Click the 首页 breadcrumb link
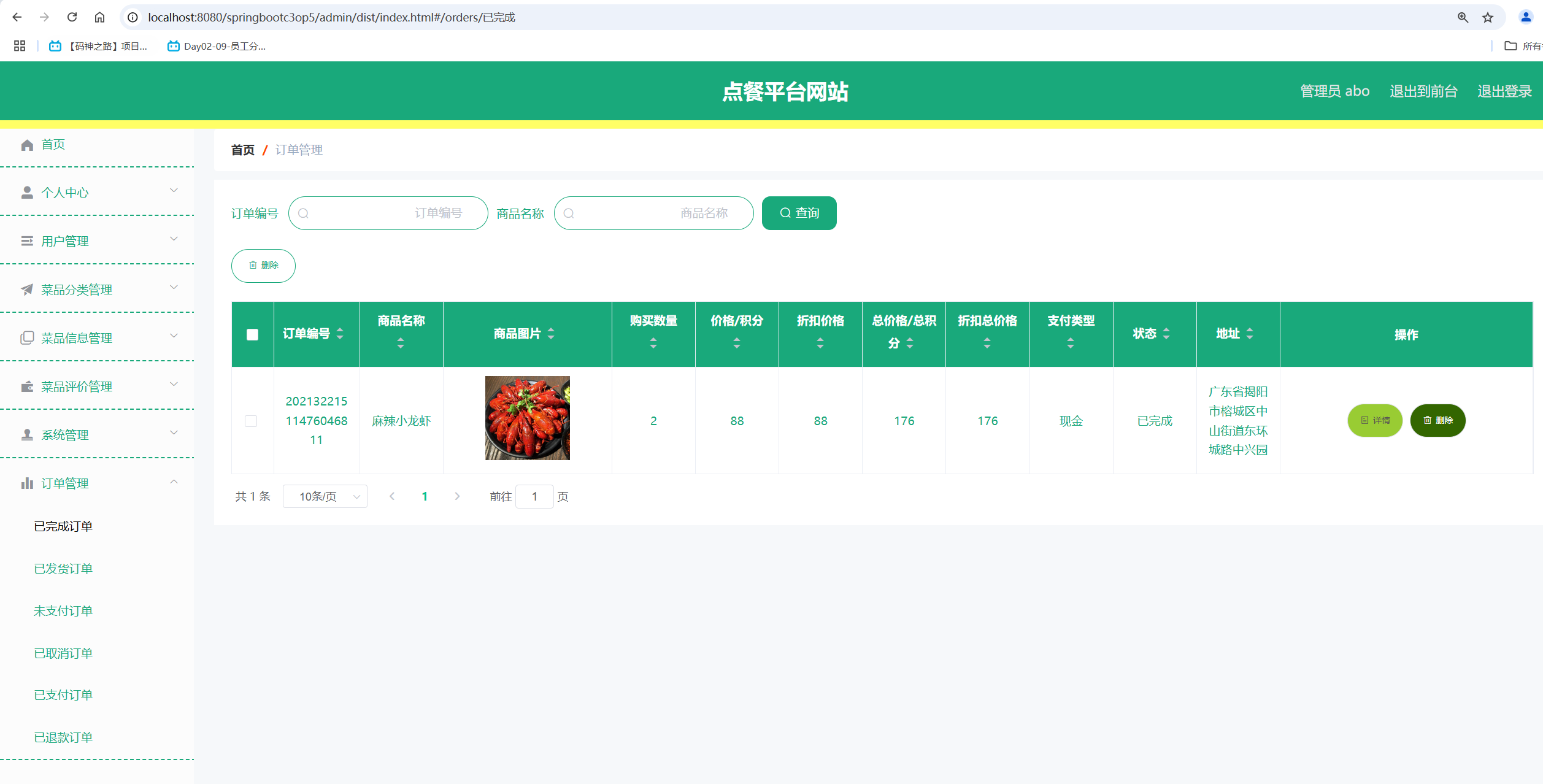Viewport: 1543px width, 784px height. [242, 150]
